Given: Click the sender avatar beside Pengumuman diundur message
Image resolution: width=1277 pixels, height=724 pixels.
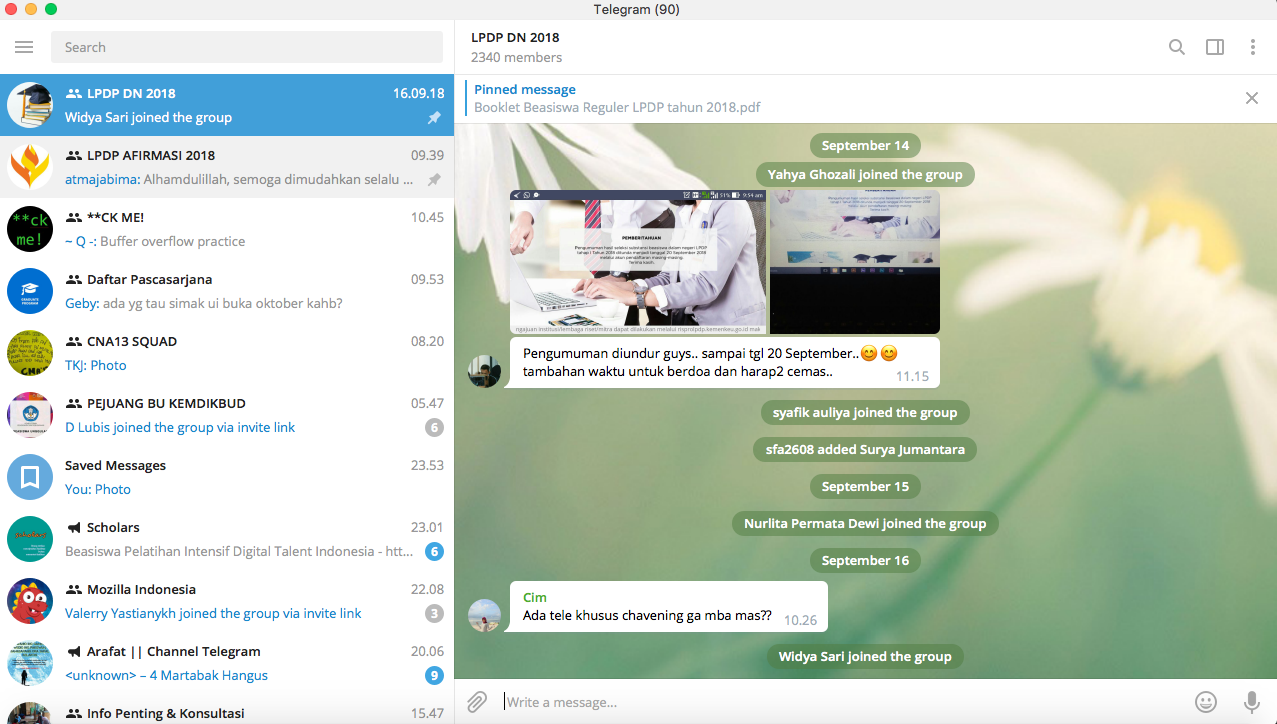Looking at the screenshot, I should (x=485, y=371).
